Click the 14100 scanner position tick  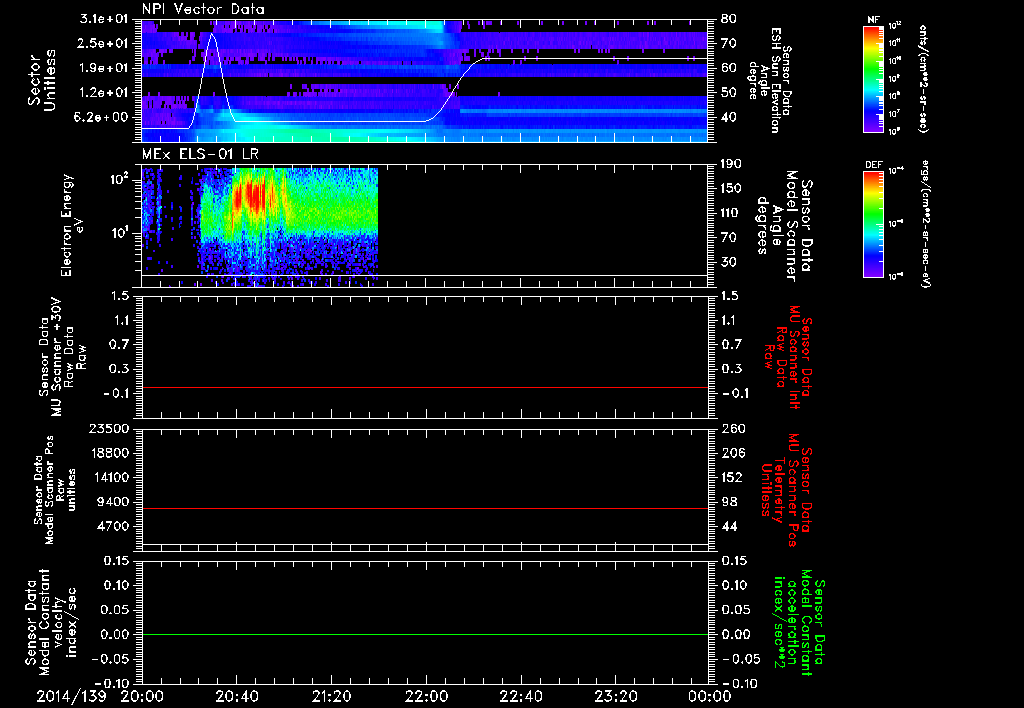click(108, 477)
